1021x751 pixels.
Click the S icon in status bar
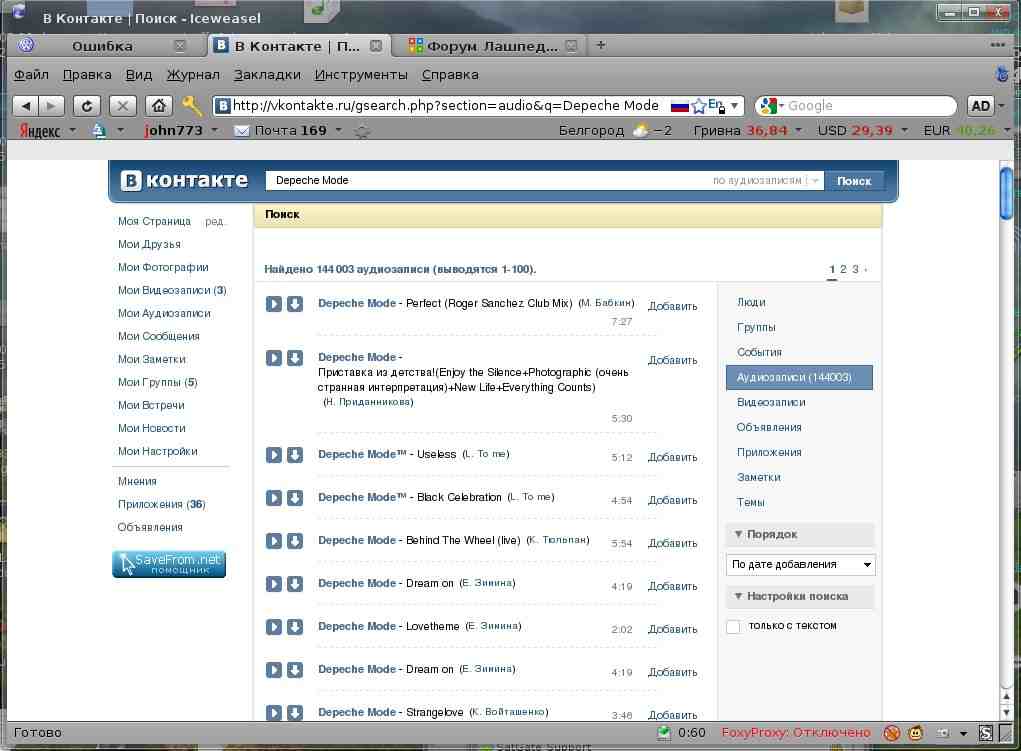tap(986, 733)
